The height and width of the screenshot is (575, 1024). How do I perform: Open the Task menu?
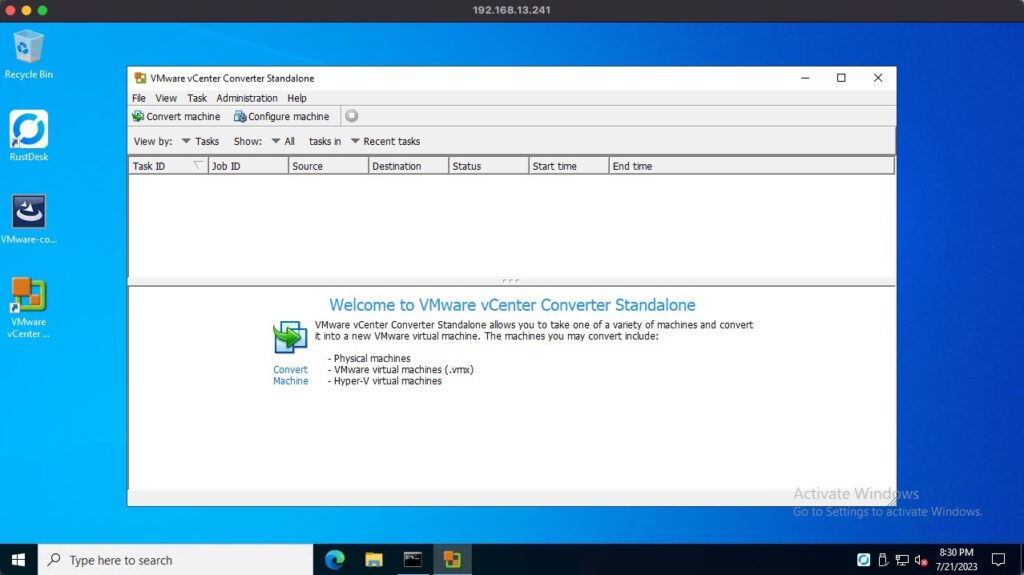(x=197, y=98)
